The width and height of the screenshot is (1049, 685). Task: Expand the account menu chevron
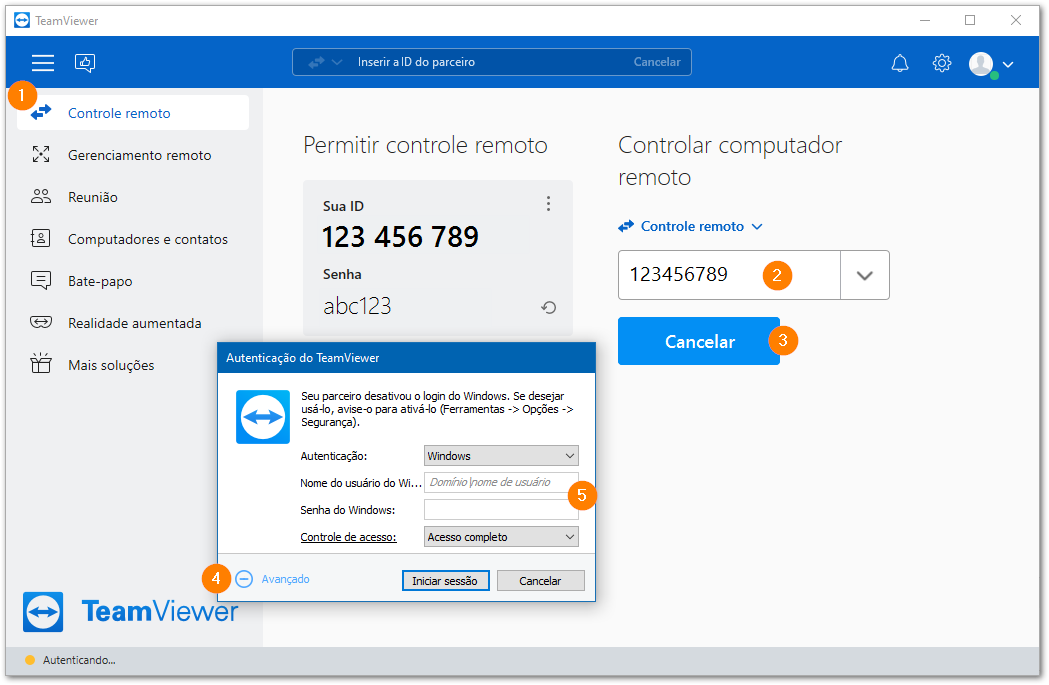1008,65
